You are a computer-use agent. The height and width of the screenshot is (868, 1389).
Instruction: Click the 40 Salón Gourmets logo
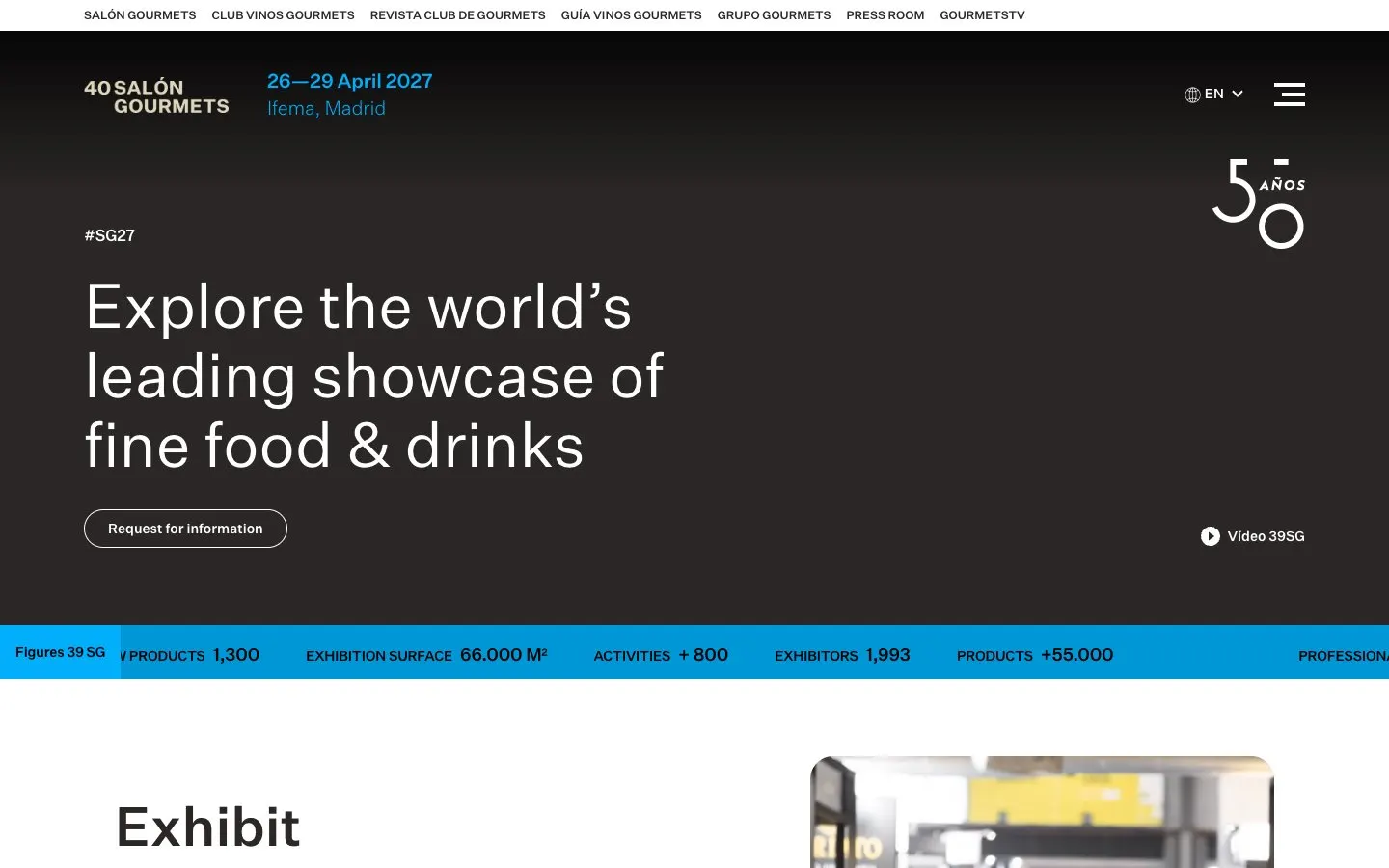click(x=156, y=96)
